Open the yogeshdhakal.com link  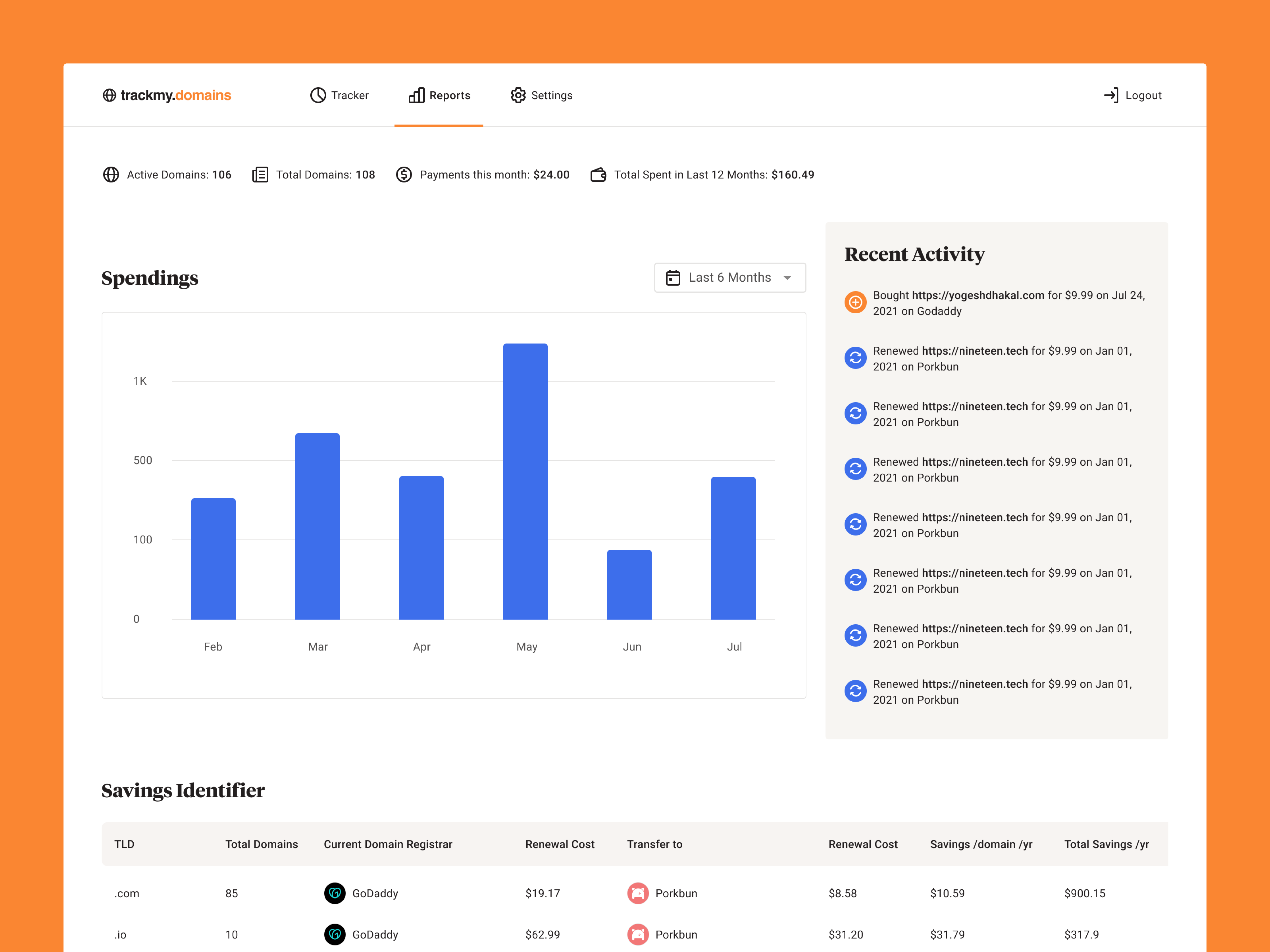[978, 295]
